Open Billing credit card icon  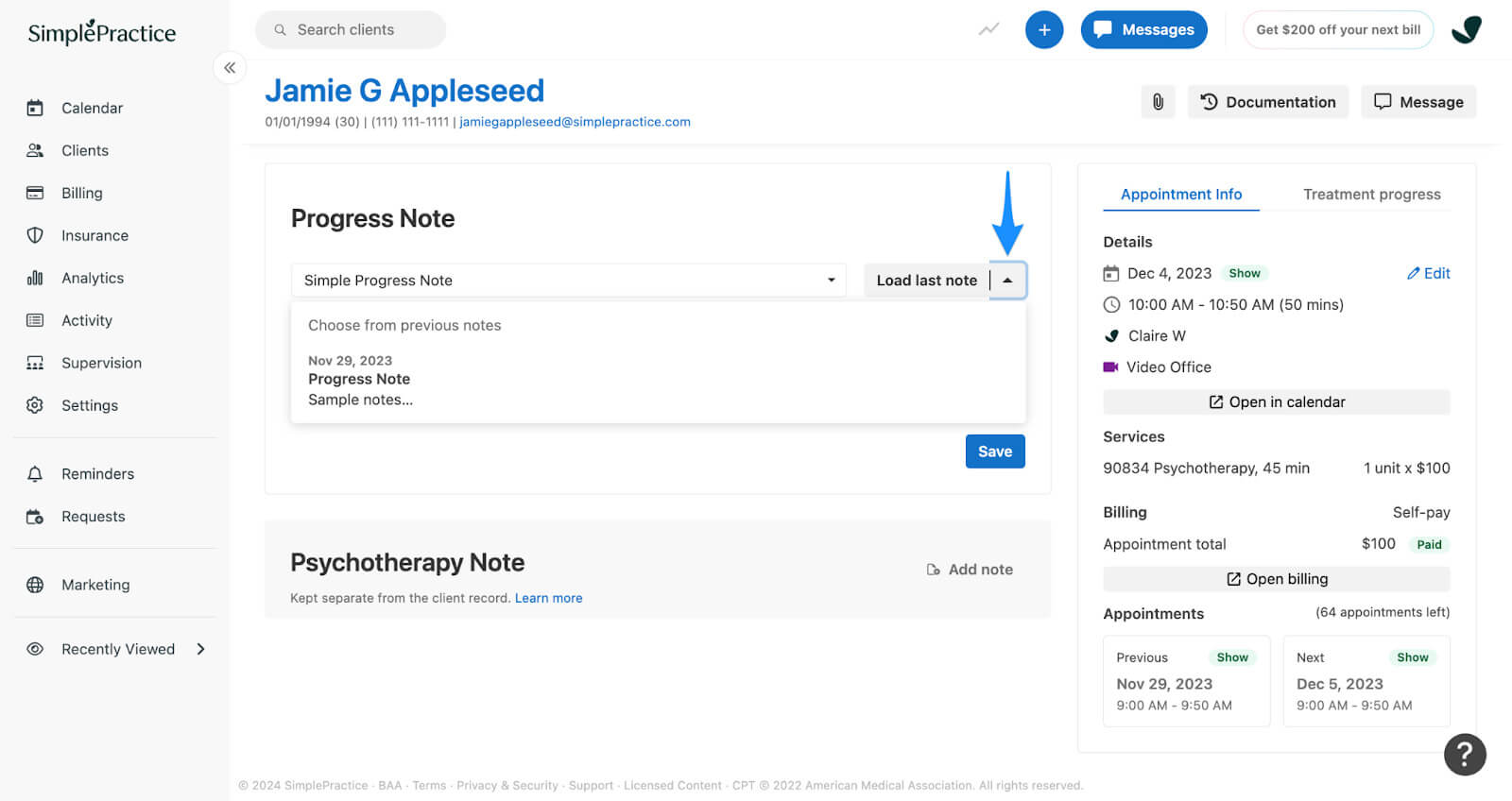click(35, 193)
